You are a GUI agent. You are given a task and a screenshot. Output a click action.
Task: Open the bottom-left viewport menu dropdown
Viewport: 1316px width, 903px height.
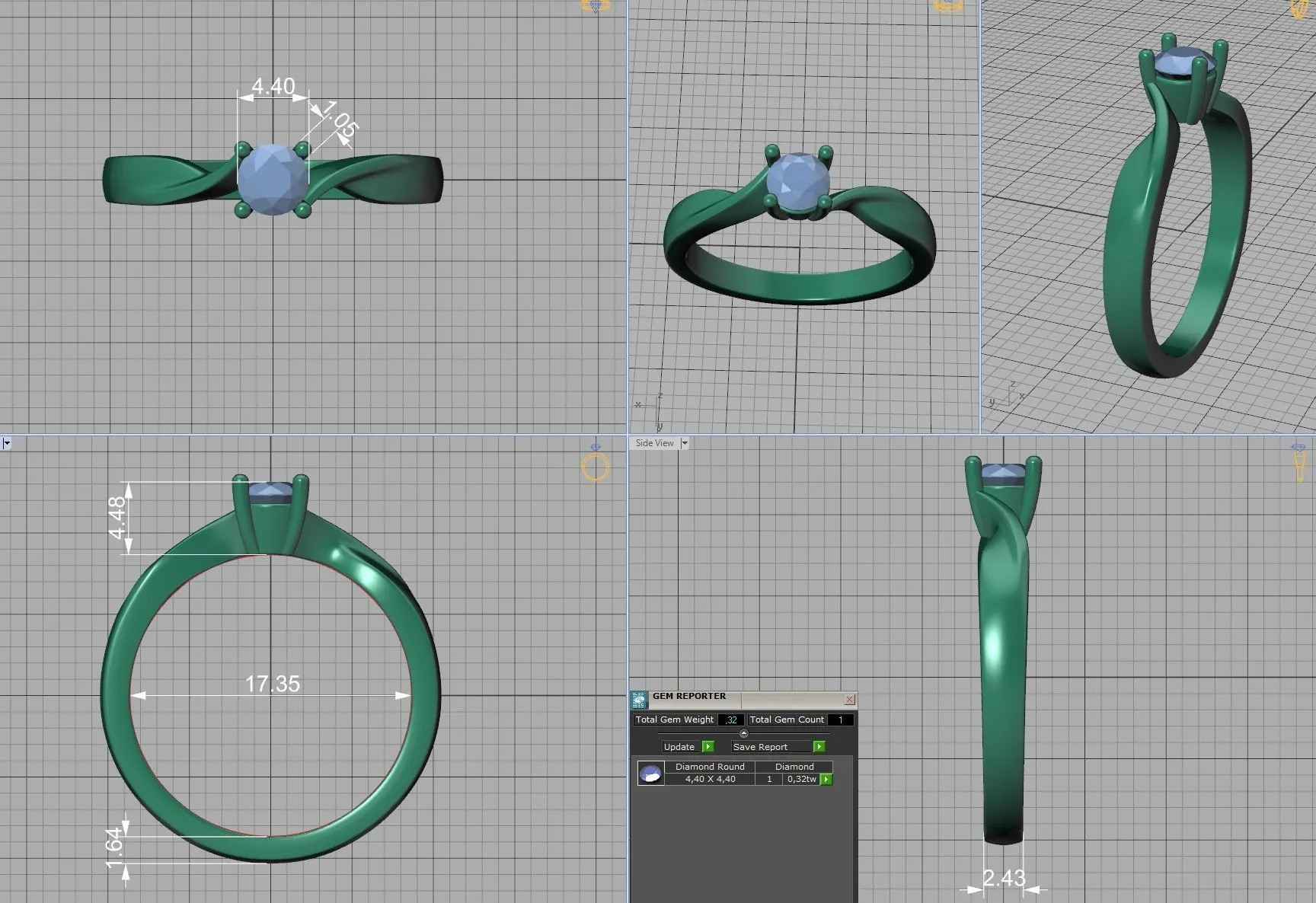point(6,443)
